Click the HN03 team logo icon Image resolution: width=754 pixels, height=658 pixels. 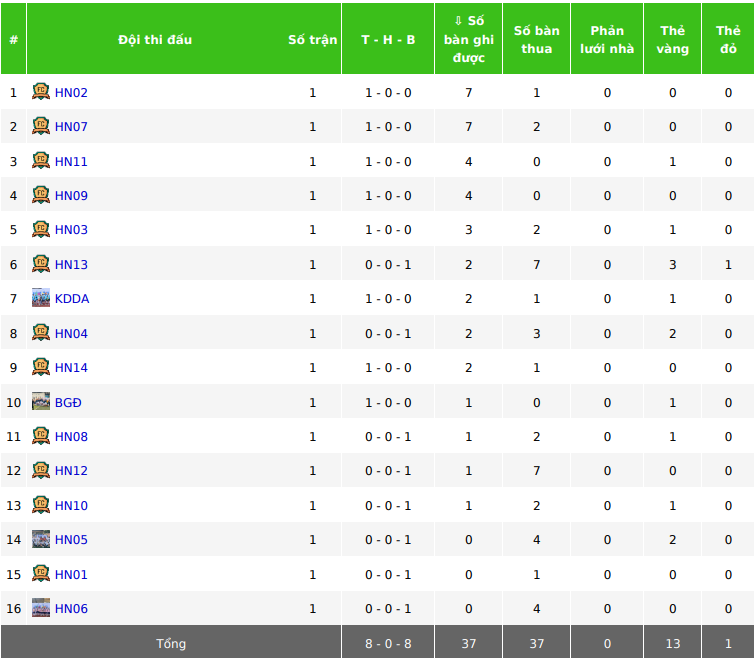41,229
